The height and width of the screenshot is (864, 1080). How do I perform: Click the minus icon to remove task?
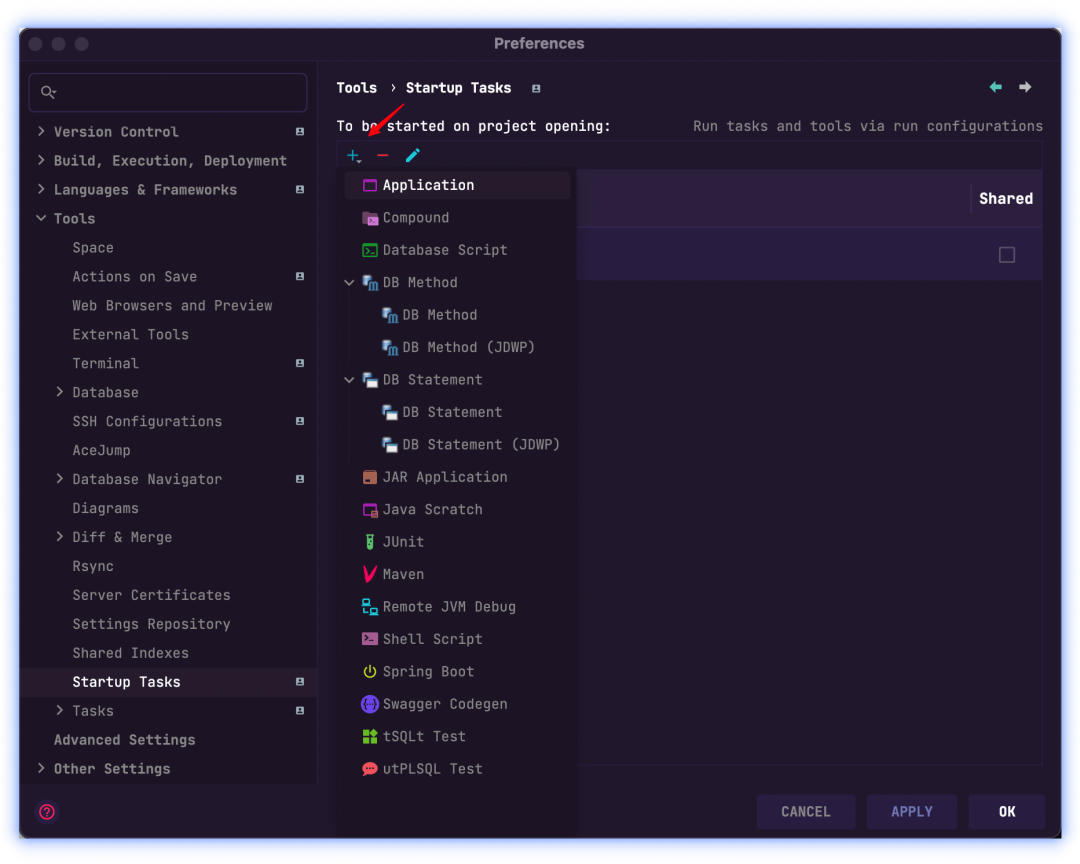coord(383,156)
